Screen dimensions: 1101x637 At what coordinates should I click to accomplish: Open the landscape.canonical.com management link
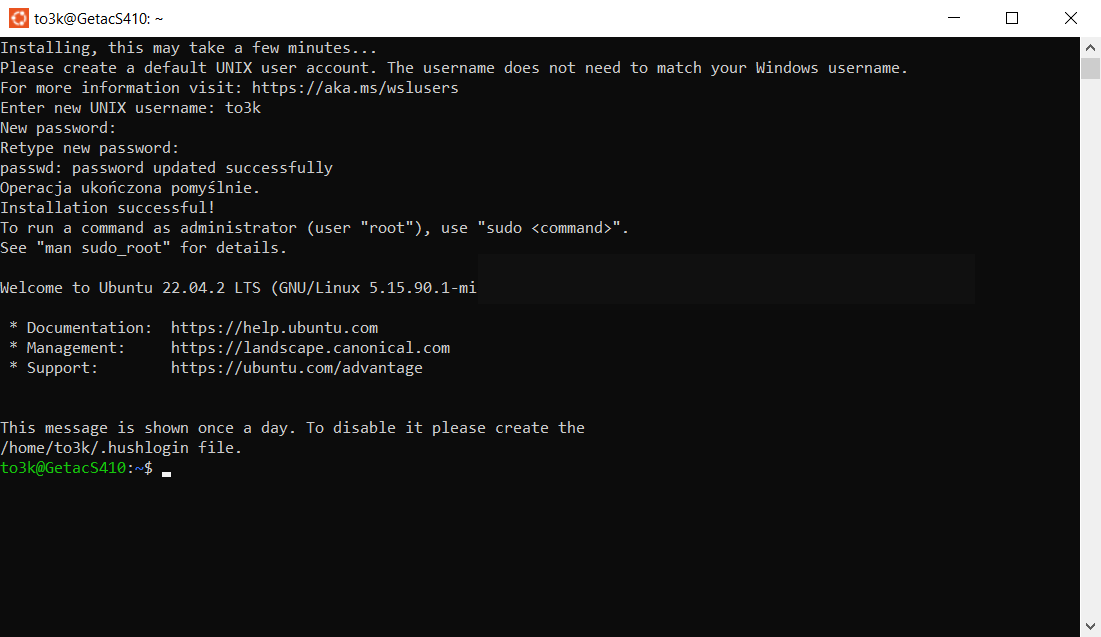310,348
